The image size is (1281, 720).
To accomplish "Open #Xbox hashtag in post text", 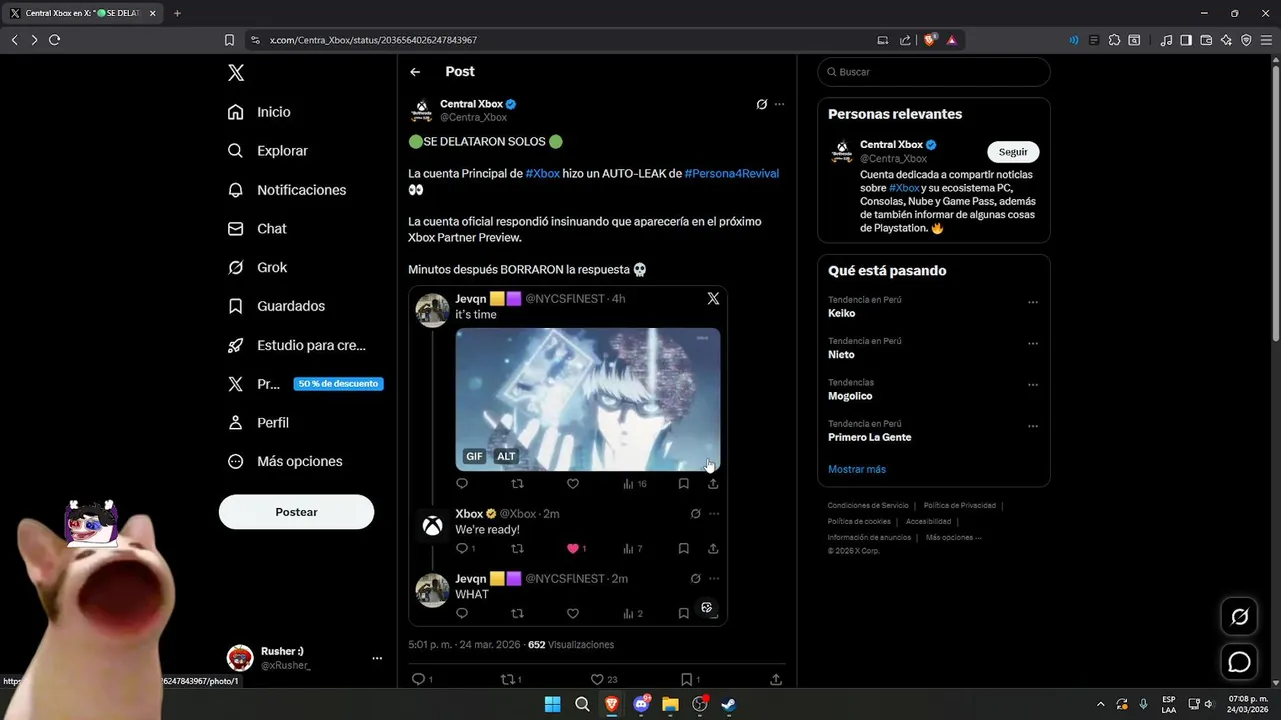I will [542, 173].
